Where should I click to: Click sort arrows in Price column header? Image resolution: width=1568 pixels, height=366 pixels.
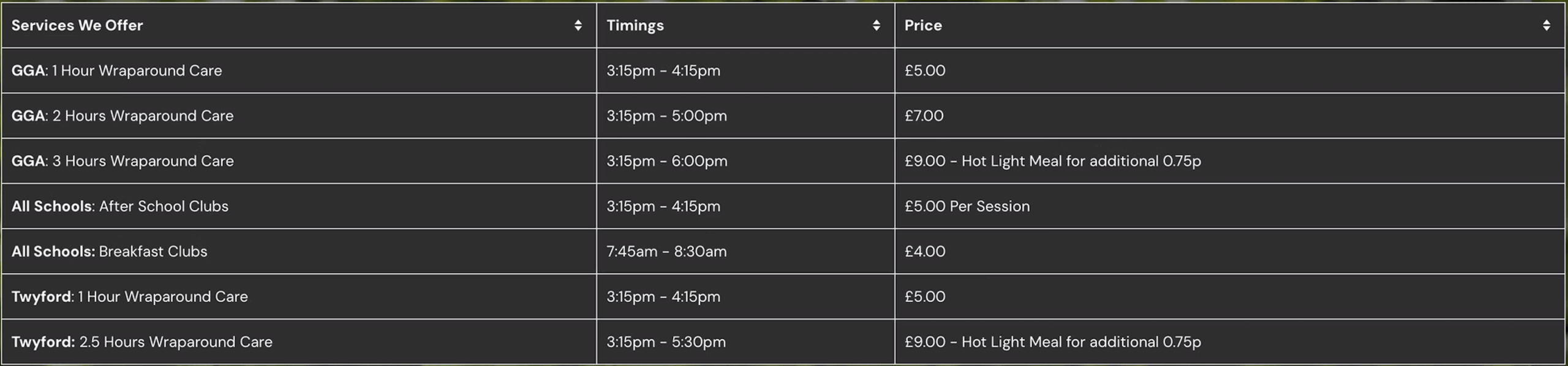(1546, 25)
